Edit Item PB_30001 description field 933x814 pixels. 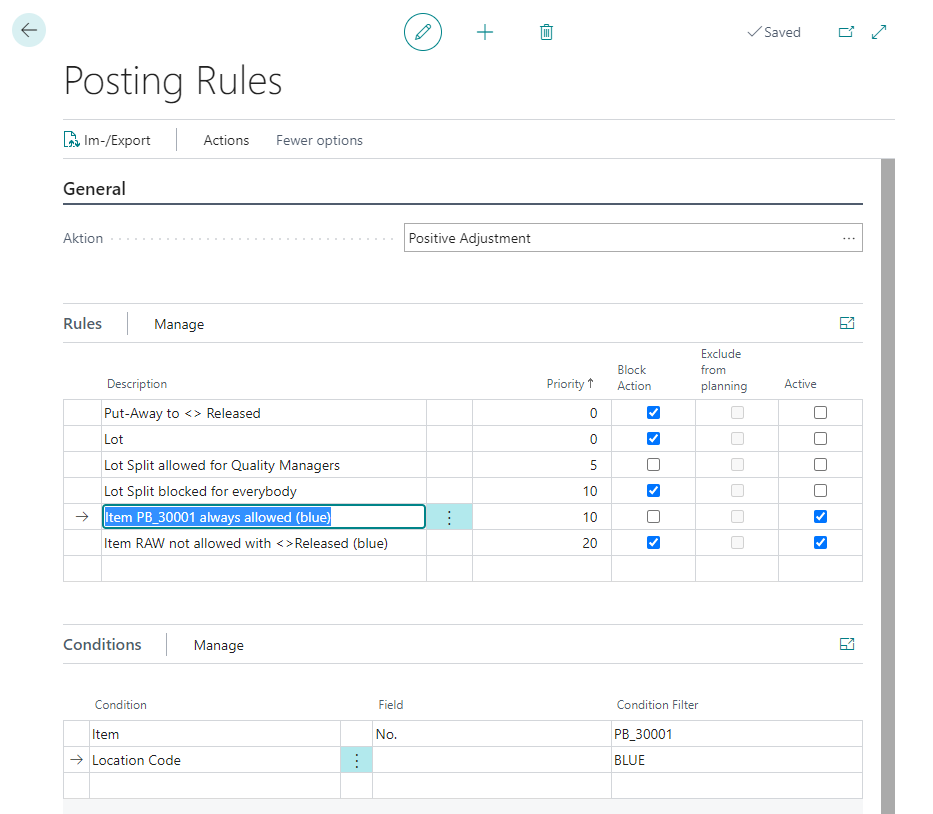coord(264,517)
